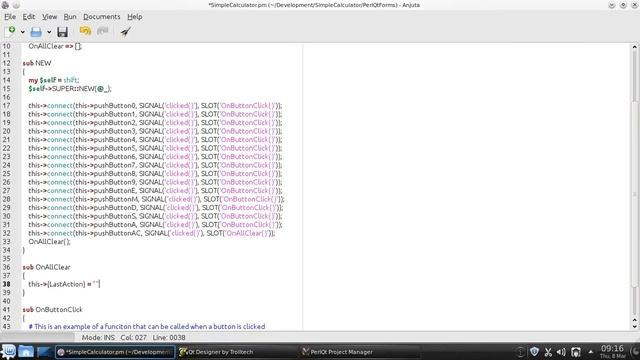Viewport: 640px width, 360px height.
Task: Click the '# This is an example' comment line
Action: 147,327
